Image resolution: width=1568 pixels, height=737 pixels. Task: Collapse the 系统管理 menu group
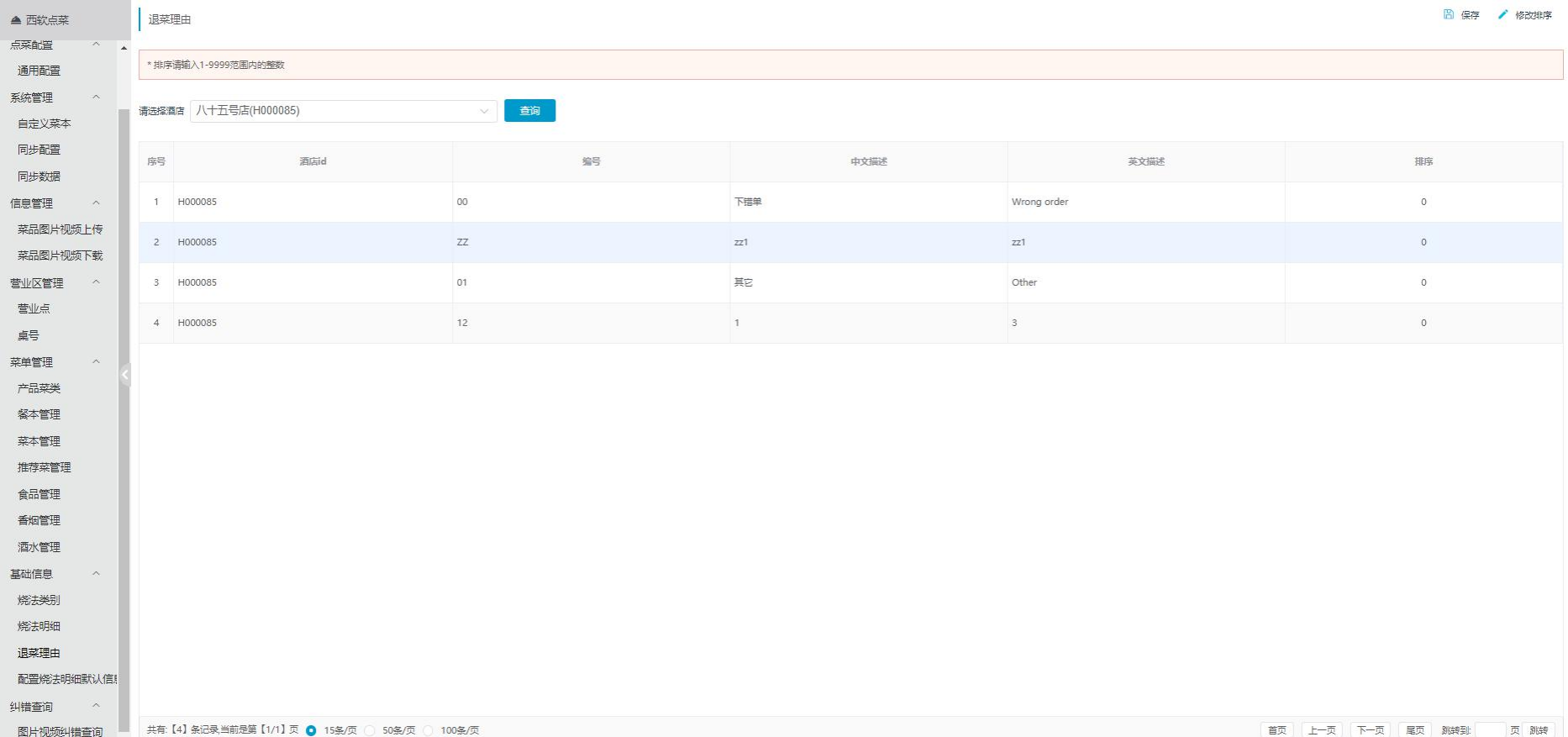(96, 97)
